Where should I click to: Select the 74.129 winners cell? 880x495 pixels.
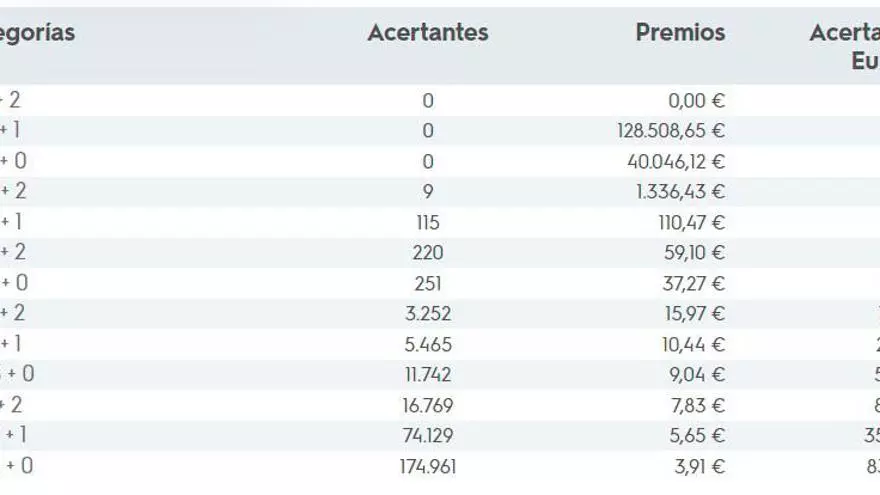(x=428, y=436)
